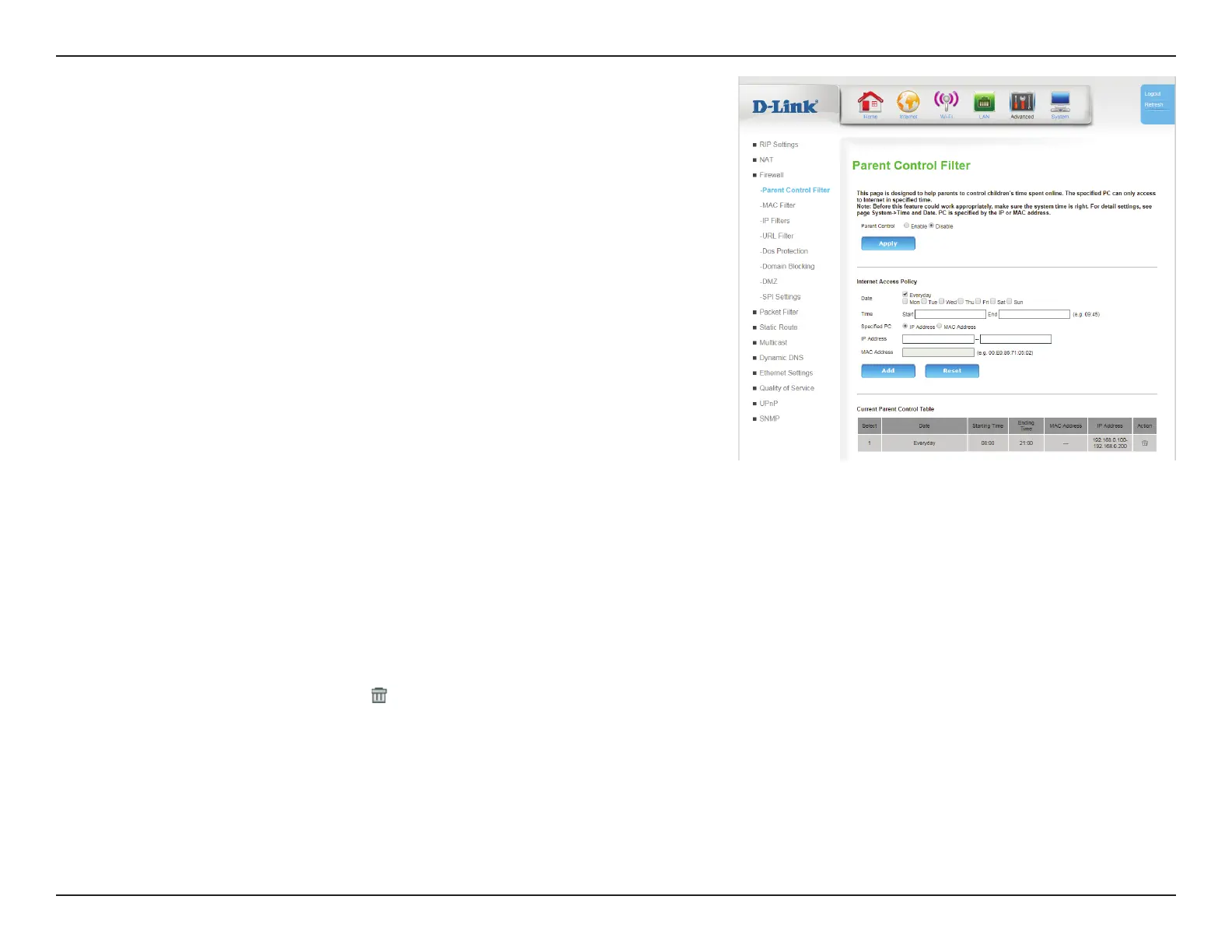Check the Fri checkbox
Screen dimensions: 1232x952
pyautogui.click(x=978, y=302)
